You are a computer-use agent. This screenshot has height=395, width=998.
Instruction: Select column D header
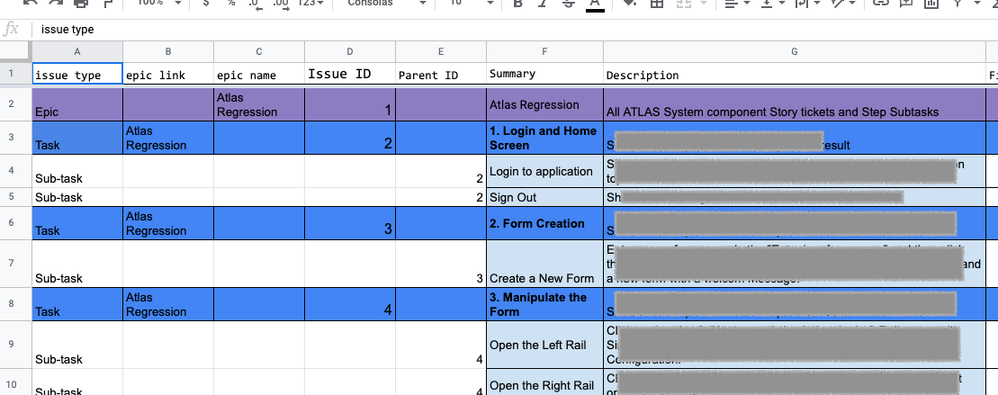tap(350, 52)
